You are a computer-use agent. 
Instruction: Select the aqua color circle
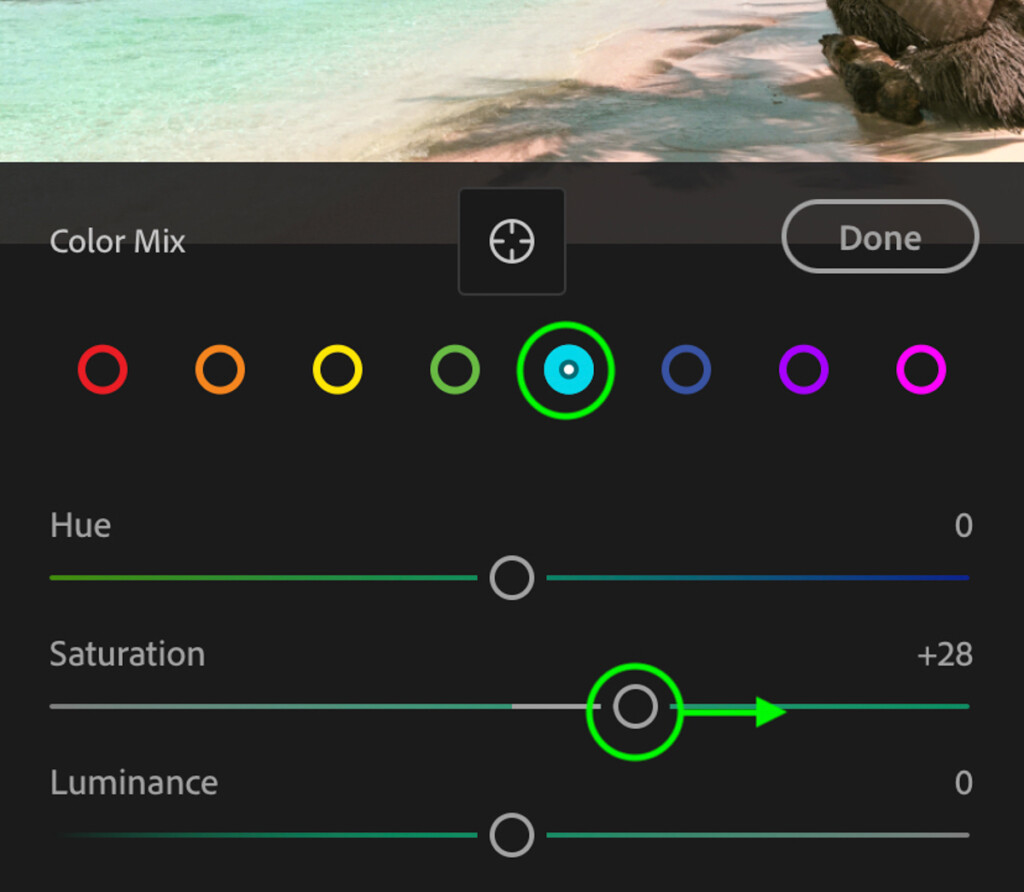(569, 370)
